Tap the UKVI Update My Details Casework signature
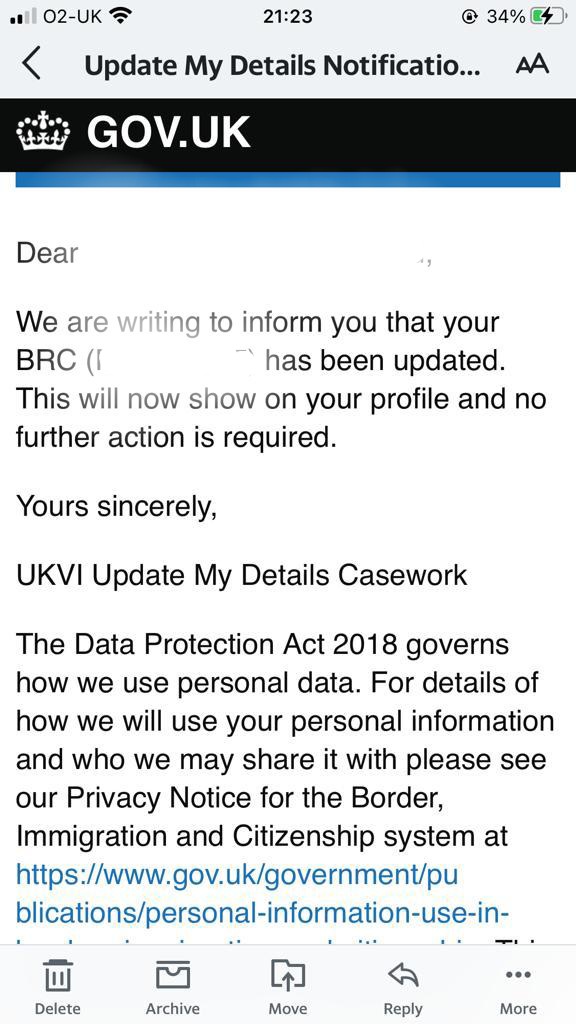Screen dimensions: 576x1024 click(242, 576)
